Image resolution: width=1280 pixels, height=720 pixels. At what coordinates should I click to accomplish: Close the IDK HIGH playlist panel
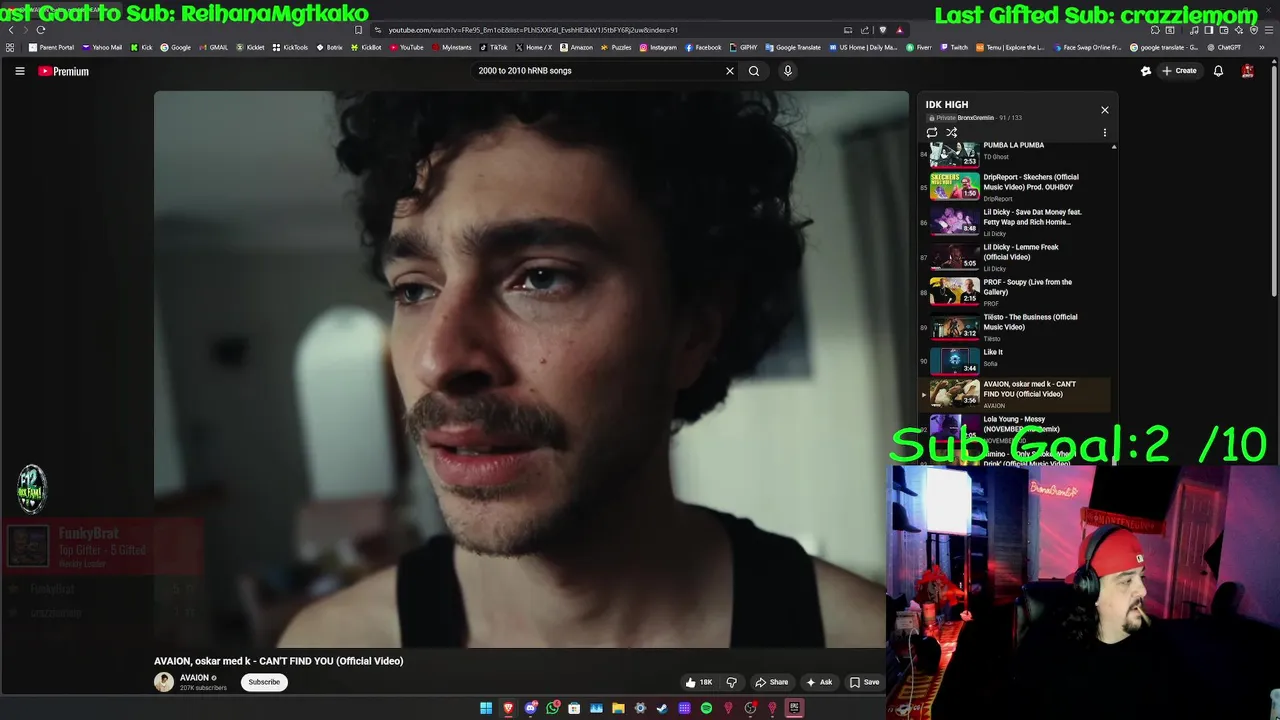(1104, 110)
